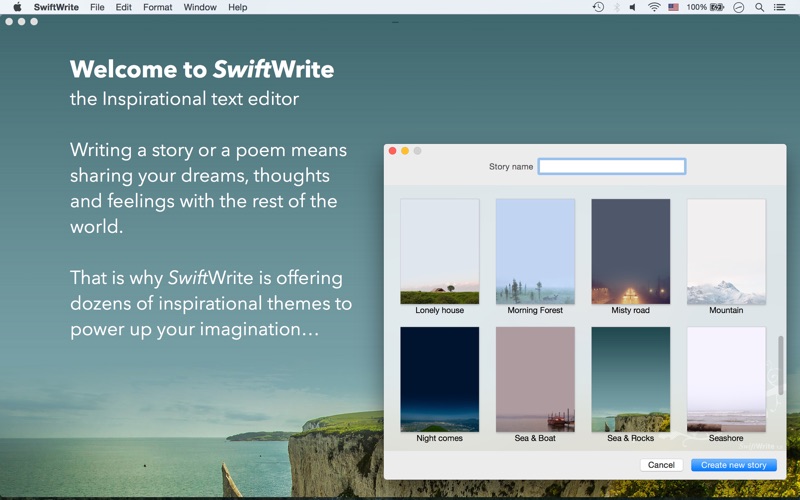The image size is (800, 500).
Task: Click the volume speaker icon
Action: (633, 7)
